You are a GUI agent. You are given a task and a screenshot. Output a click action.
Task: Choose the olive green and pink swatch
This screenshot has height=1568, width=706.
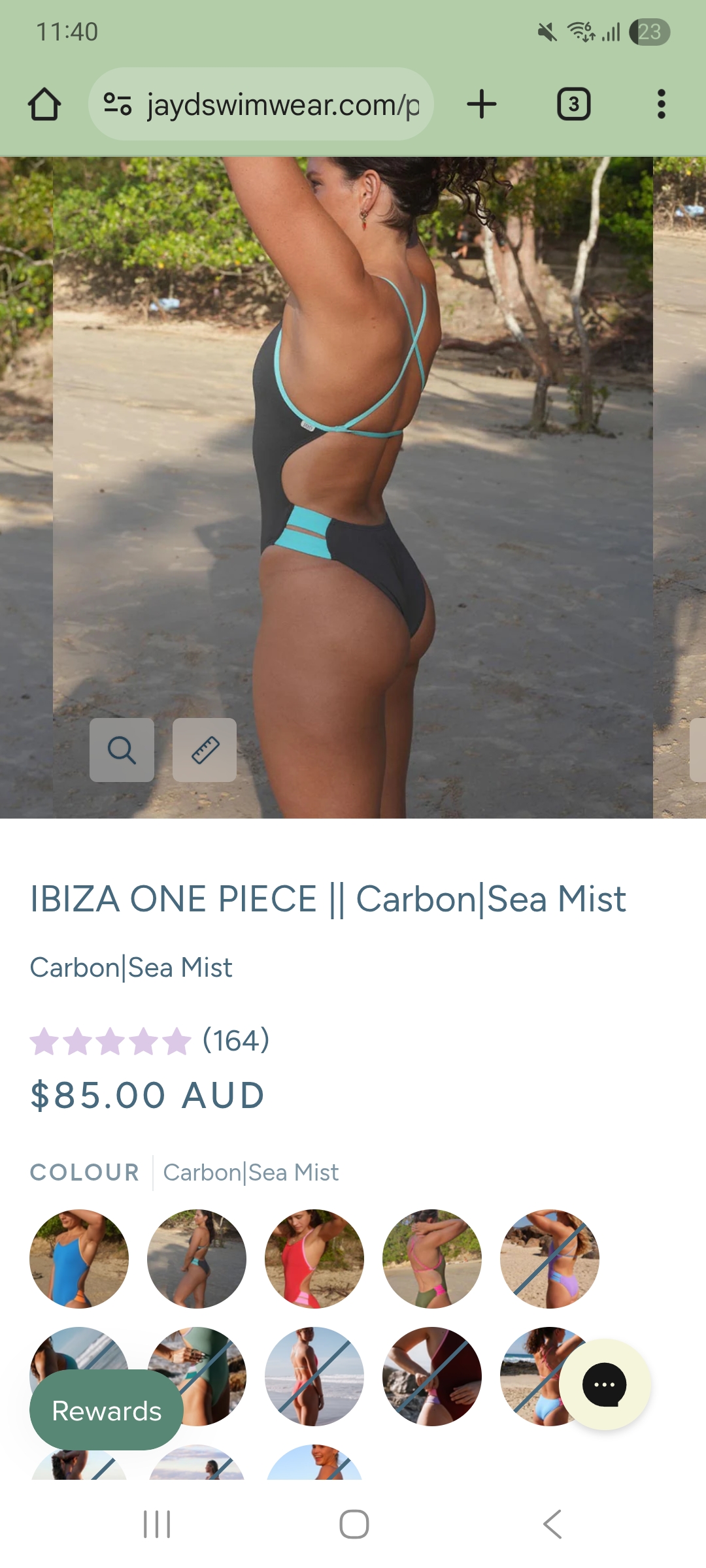click(432, 1259)
